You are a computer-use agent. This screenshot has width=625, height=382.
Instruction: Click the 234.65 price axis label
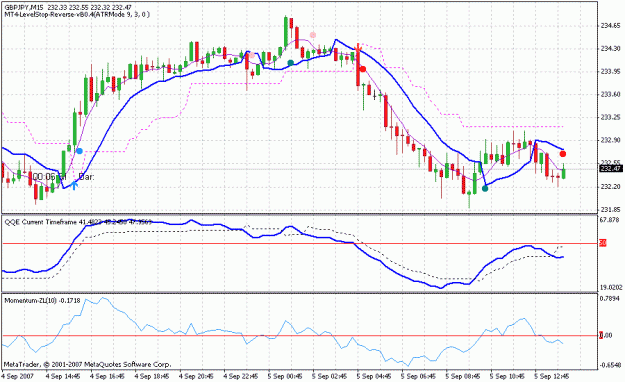pyautogui.click(x=611, y=26)
